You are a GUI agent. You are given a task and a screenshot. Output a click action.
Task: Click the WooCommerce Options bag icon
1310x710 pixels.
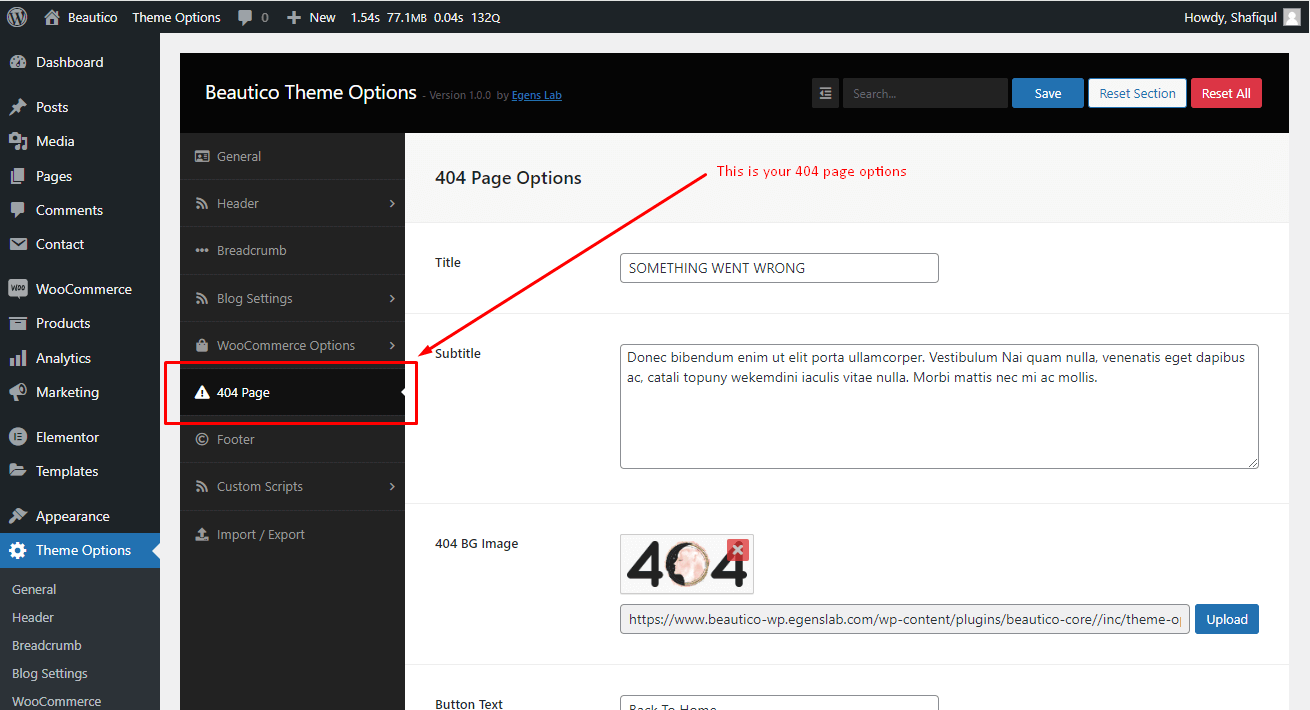click(x=202, y=345)
